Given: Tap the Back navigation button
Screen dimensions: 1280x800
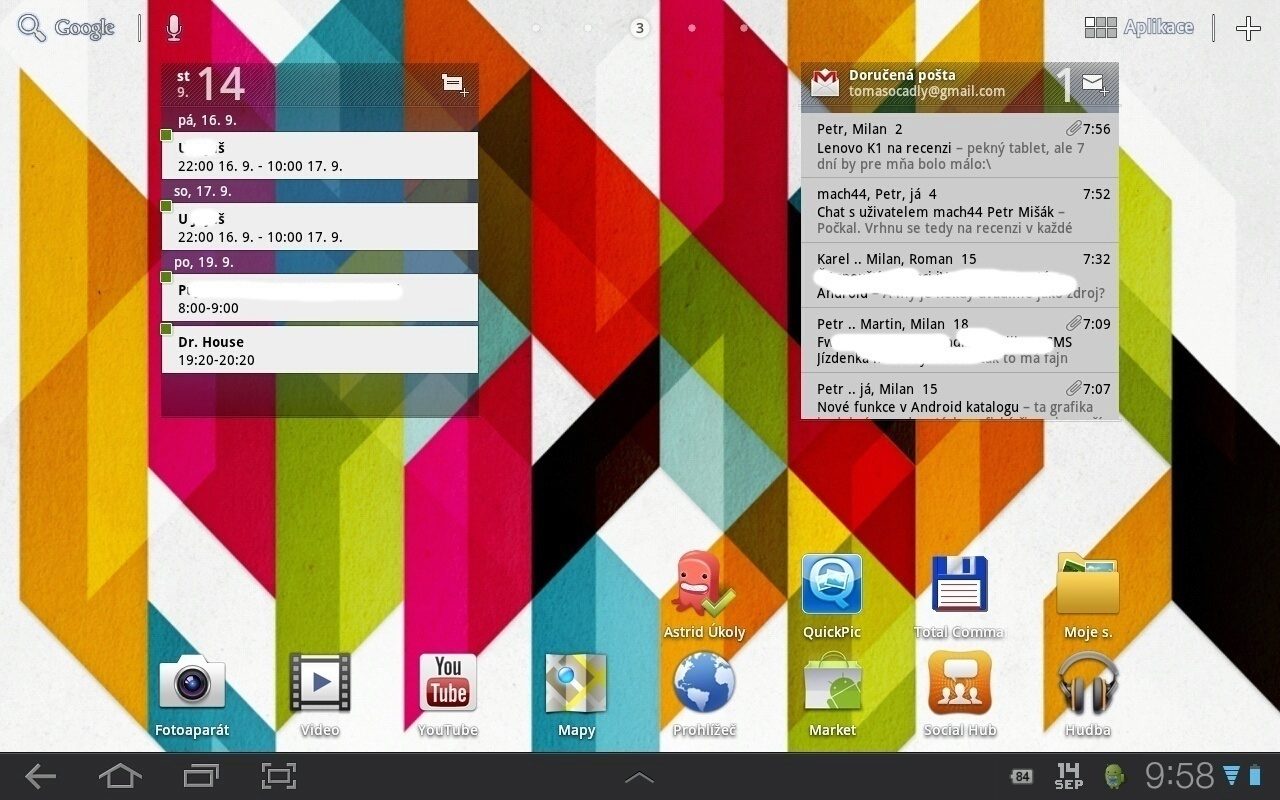Looking at the screenshot, I should pyautogui.click(x=41, y=776).
